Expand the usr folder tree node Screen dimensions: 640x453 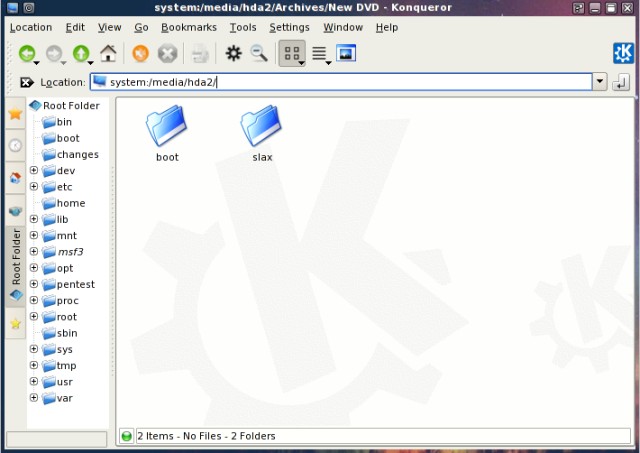click(x=34, y=381)
